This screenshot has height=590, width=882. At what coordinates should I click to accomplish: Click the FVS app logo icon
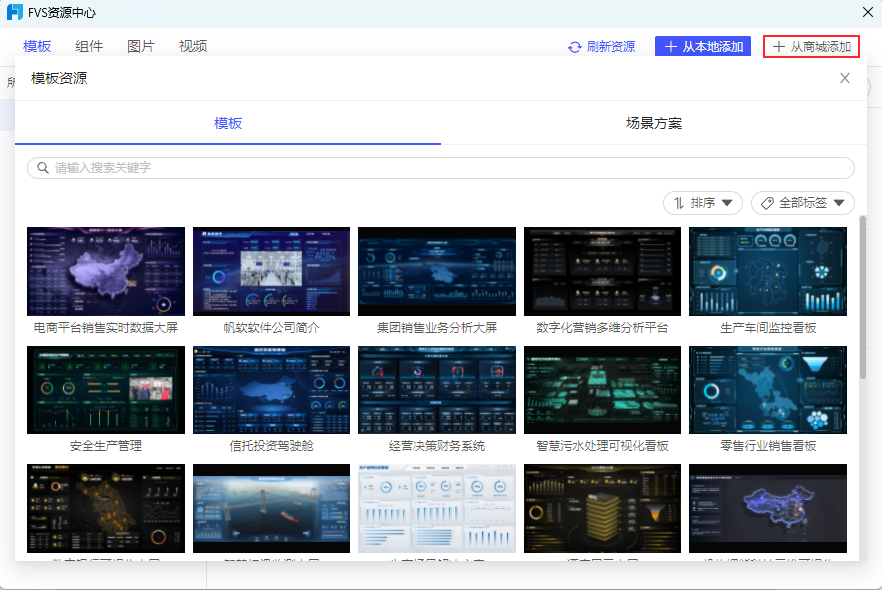[x=15, y=12]
